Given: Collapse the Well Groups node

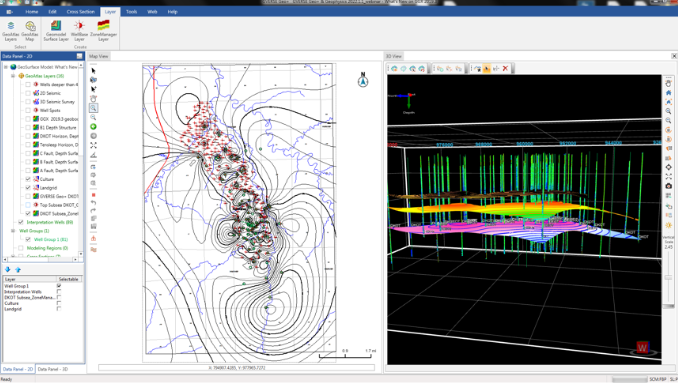Looking at the screenshot, I should 13,231.
